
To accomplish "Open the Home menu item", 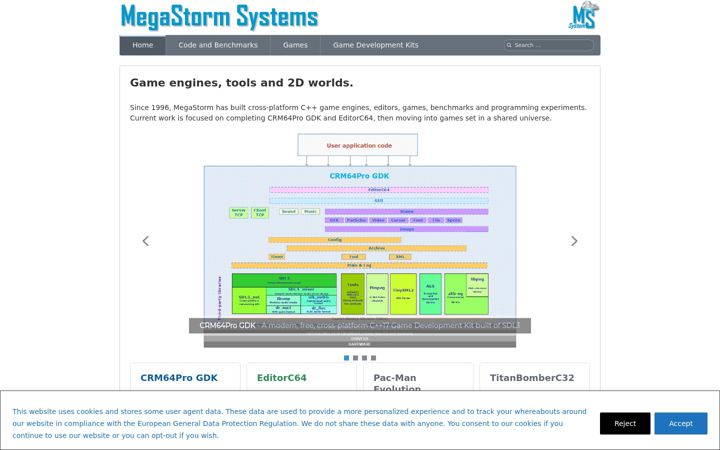I will click(143, 45).
